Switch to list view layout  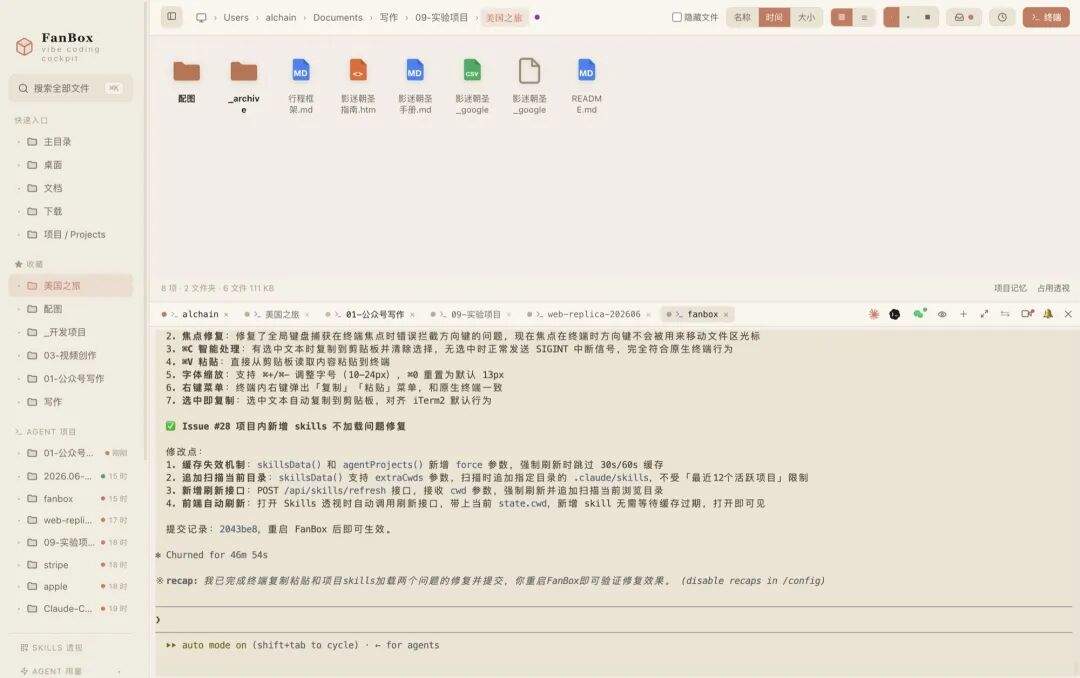864,17
